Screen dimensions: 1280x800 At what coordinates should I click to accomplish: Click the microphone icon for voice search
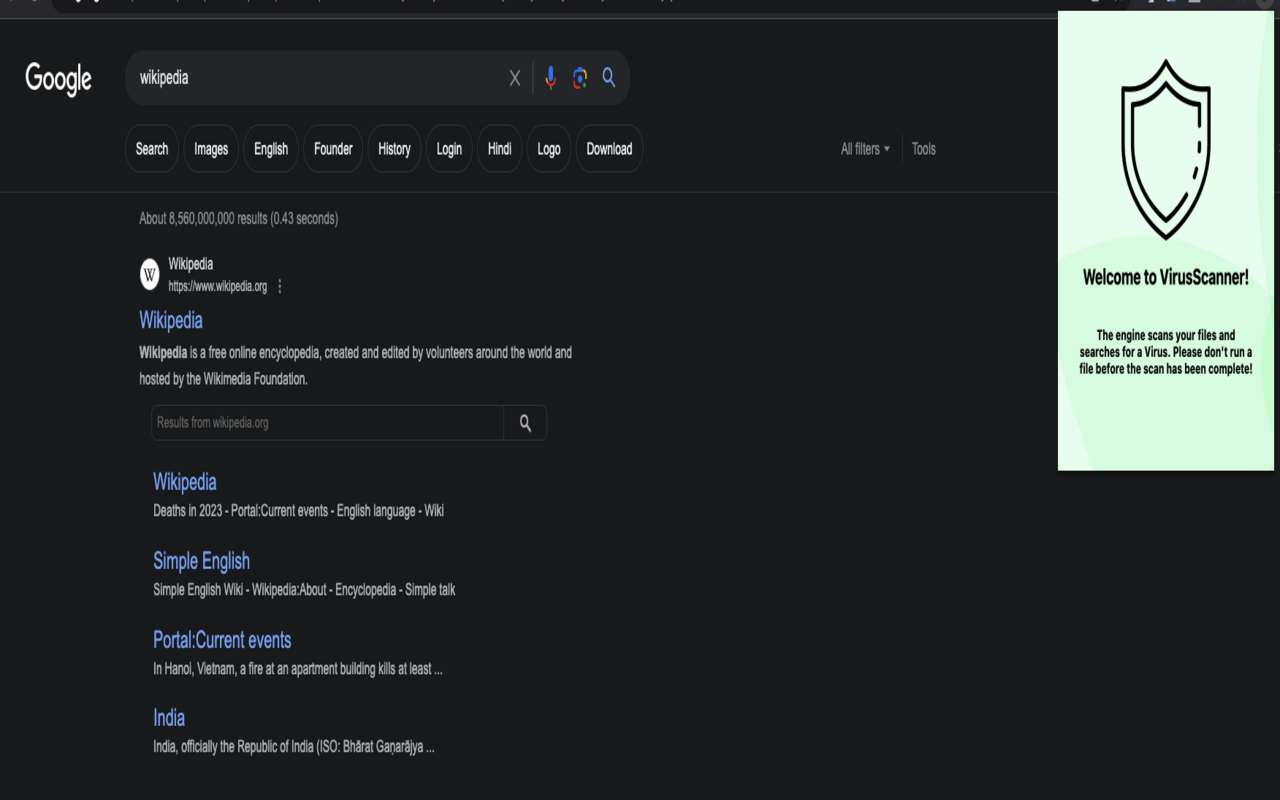coord(550,77)
